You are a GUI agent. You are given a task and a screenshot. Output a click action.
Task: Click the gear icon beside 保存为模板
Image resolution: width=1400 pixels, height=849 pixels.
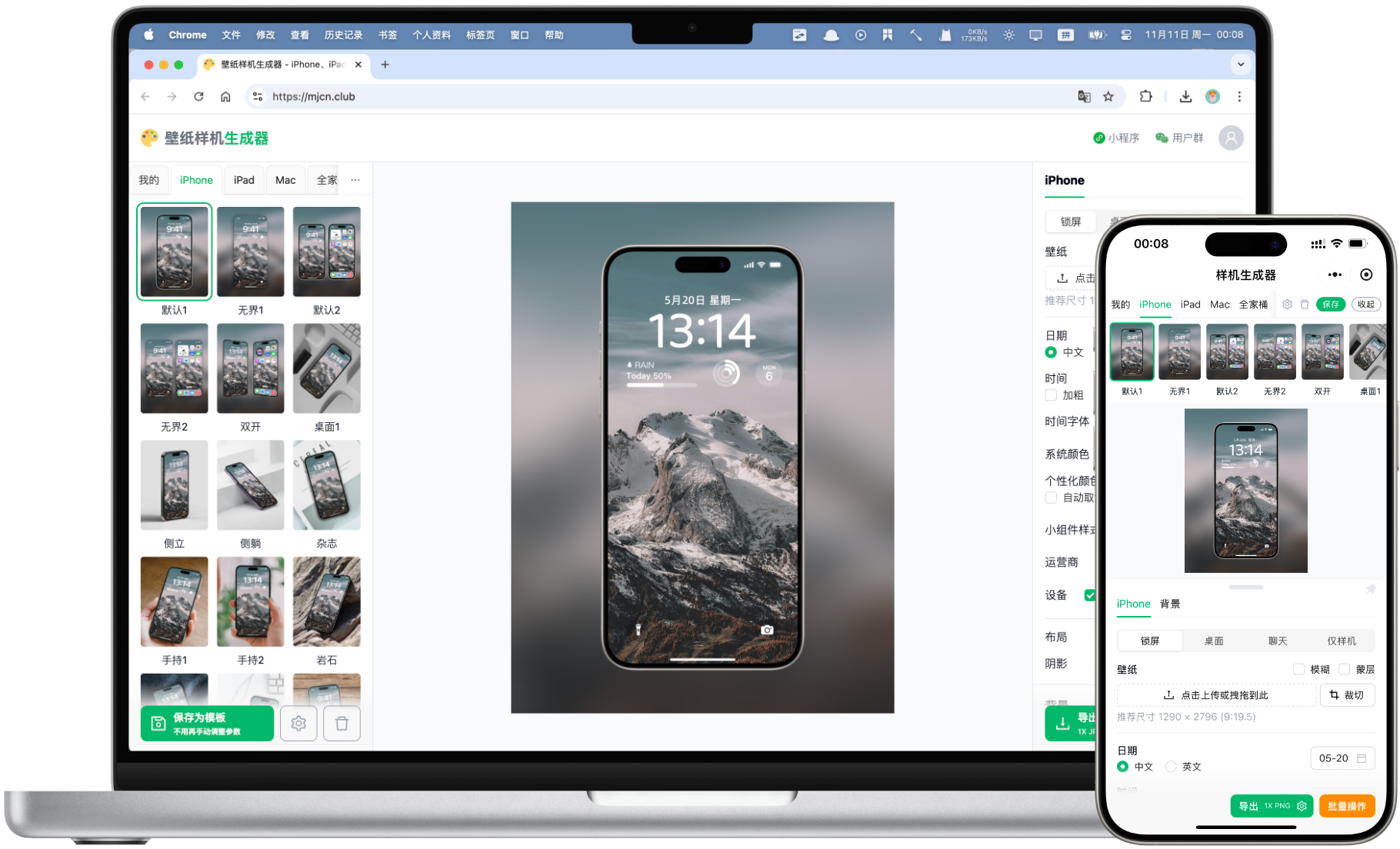point(298,724)
